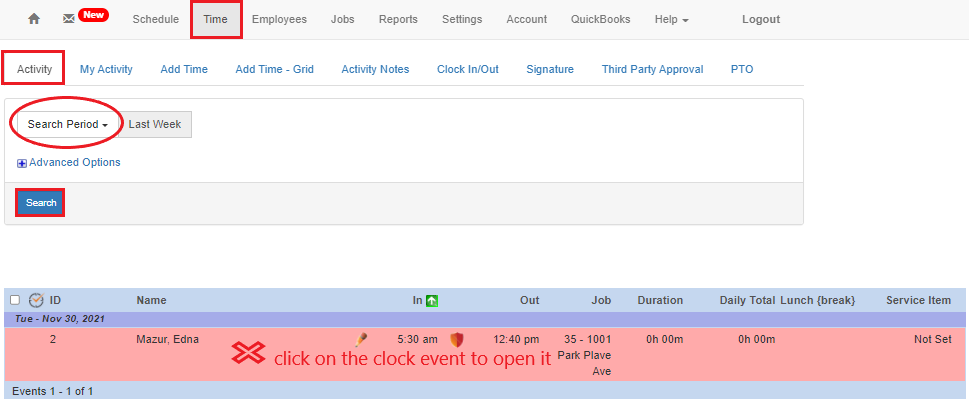Click the name Mazur, Edna

167,339
